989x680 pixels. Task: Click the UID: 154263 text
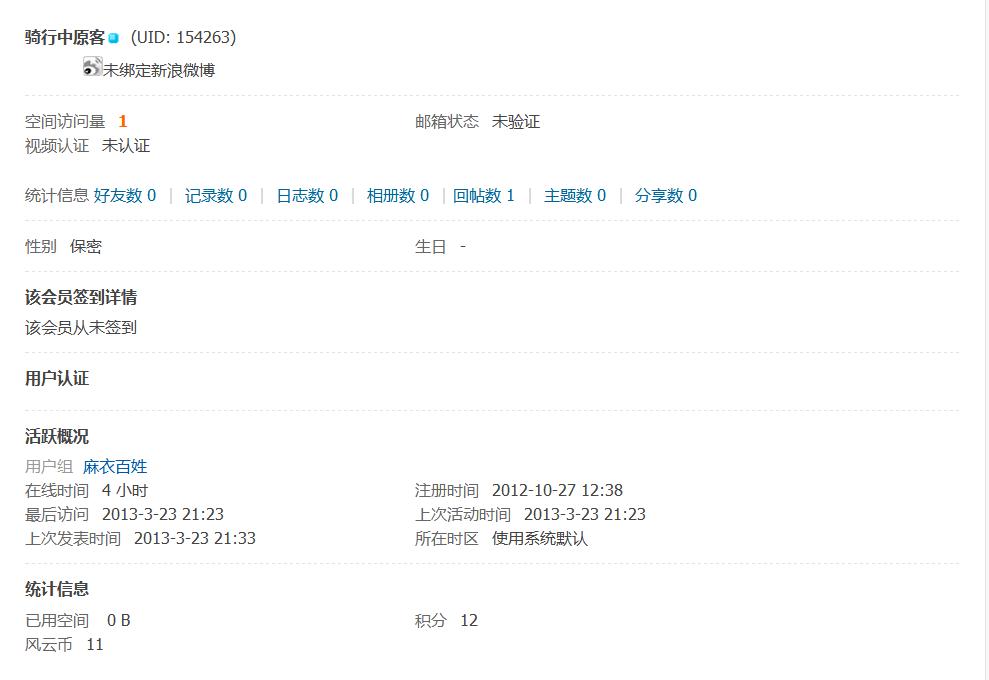183,38
